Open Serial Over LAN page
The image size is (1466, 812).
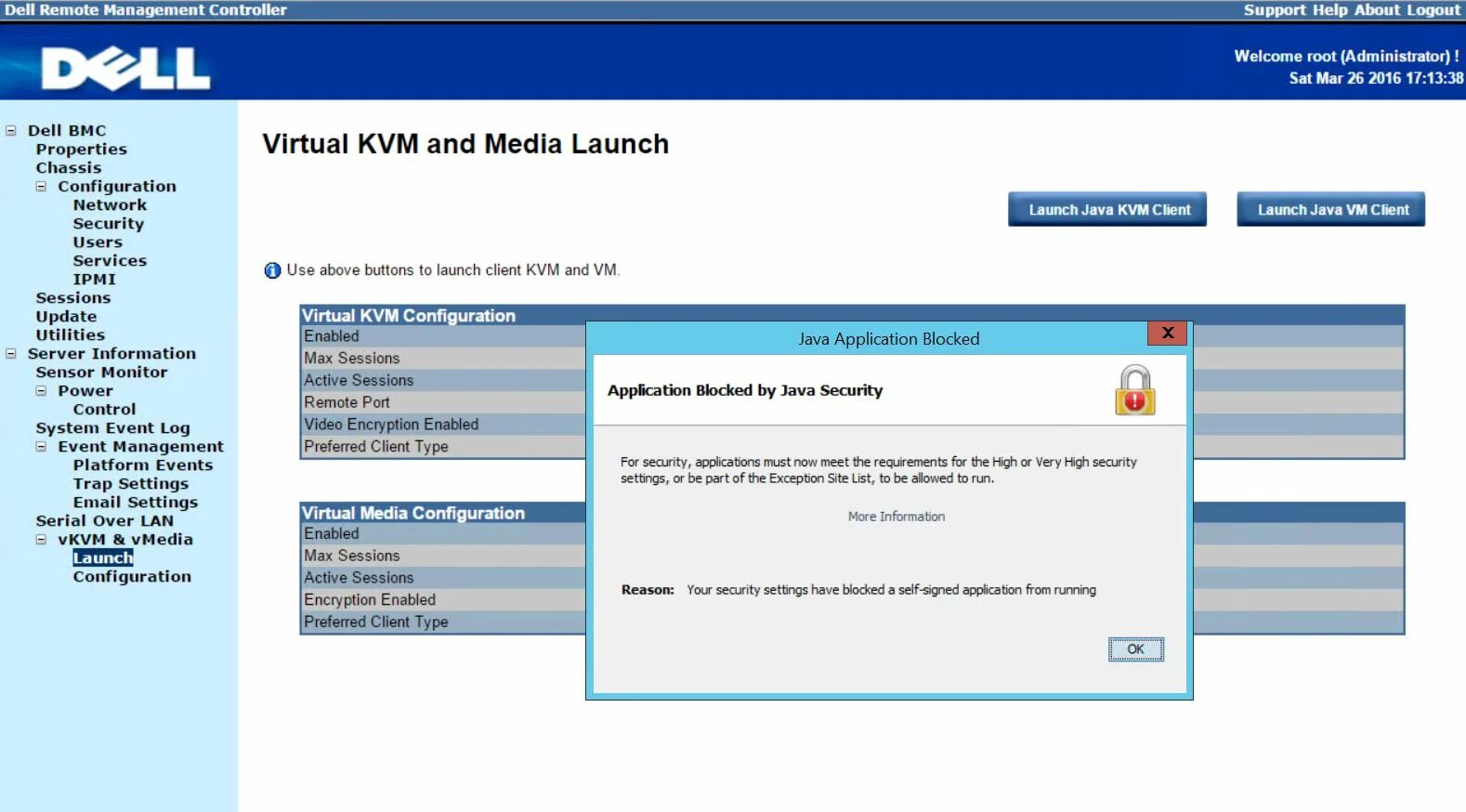click(105, 521)
